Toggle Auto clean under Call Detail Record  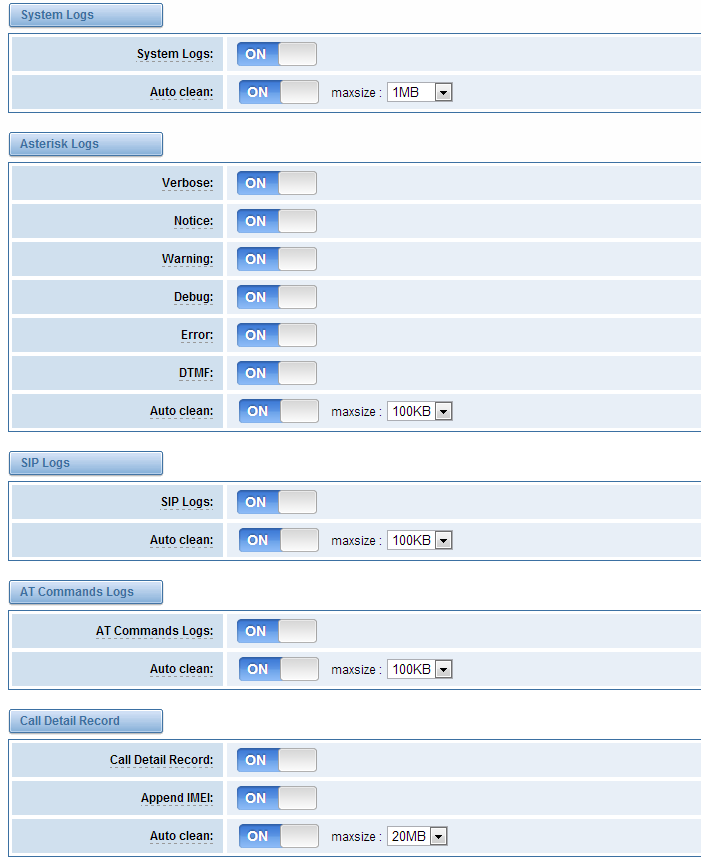click(x=279, y=835)
